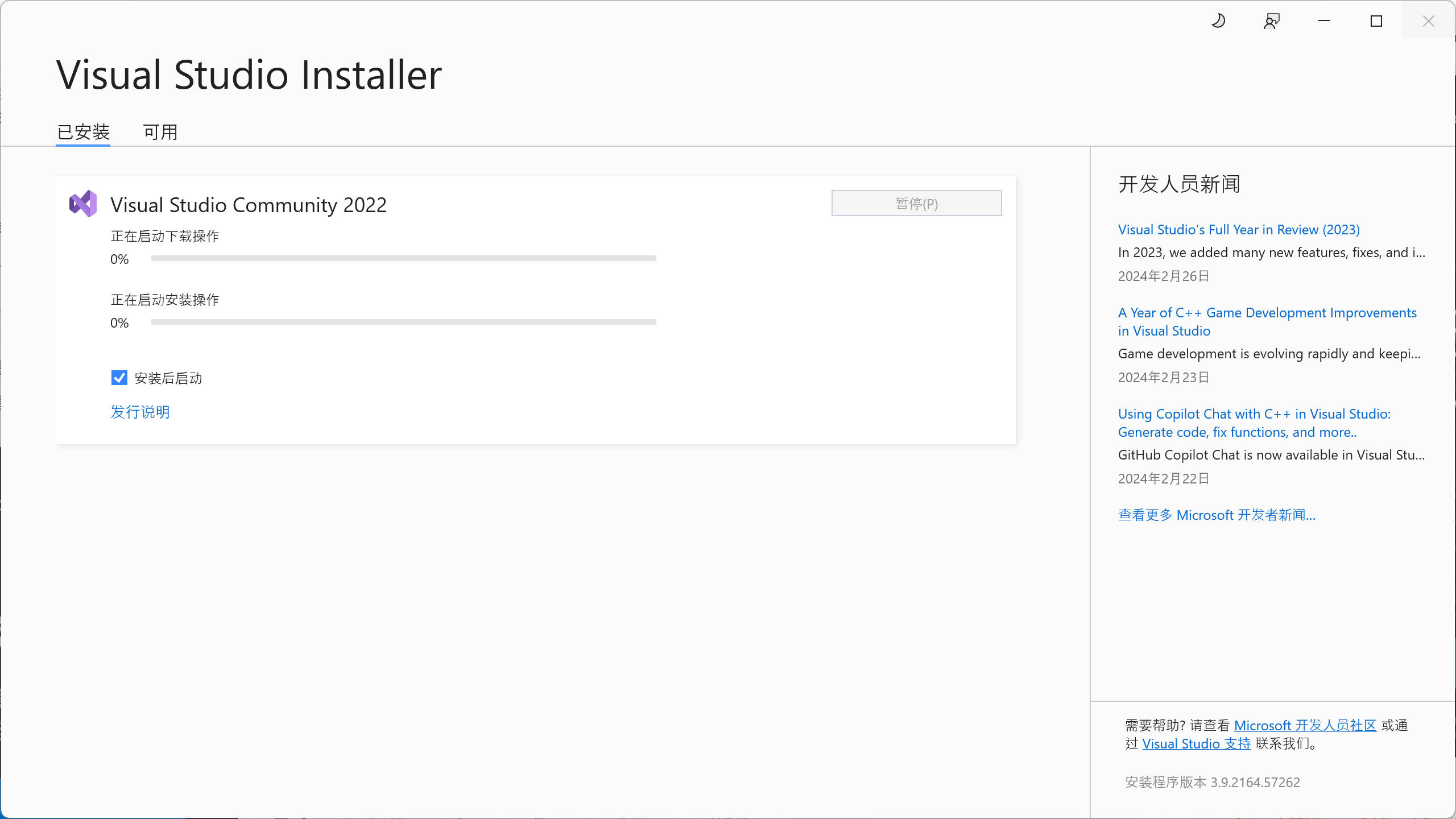Open the C++ Game Development Improvements article
1456x819 pixels.
(x=1267, y=321)
